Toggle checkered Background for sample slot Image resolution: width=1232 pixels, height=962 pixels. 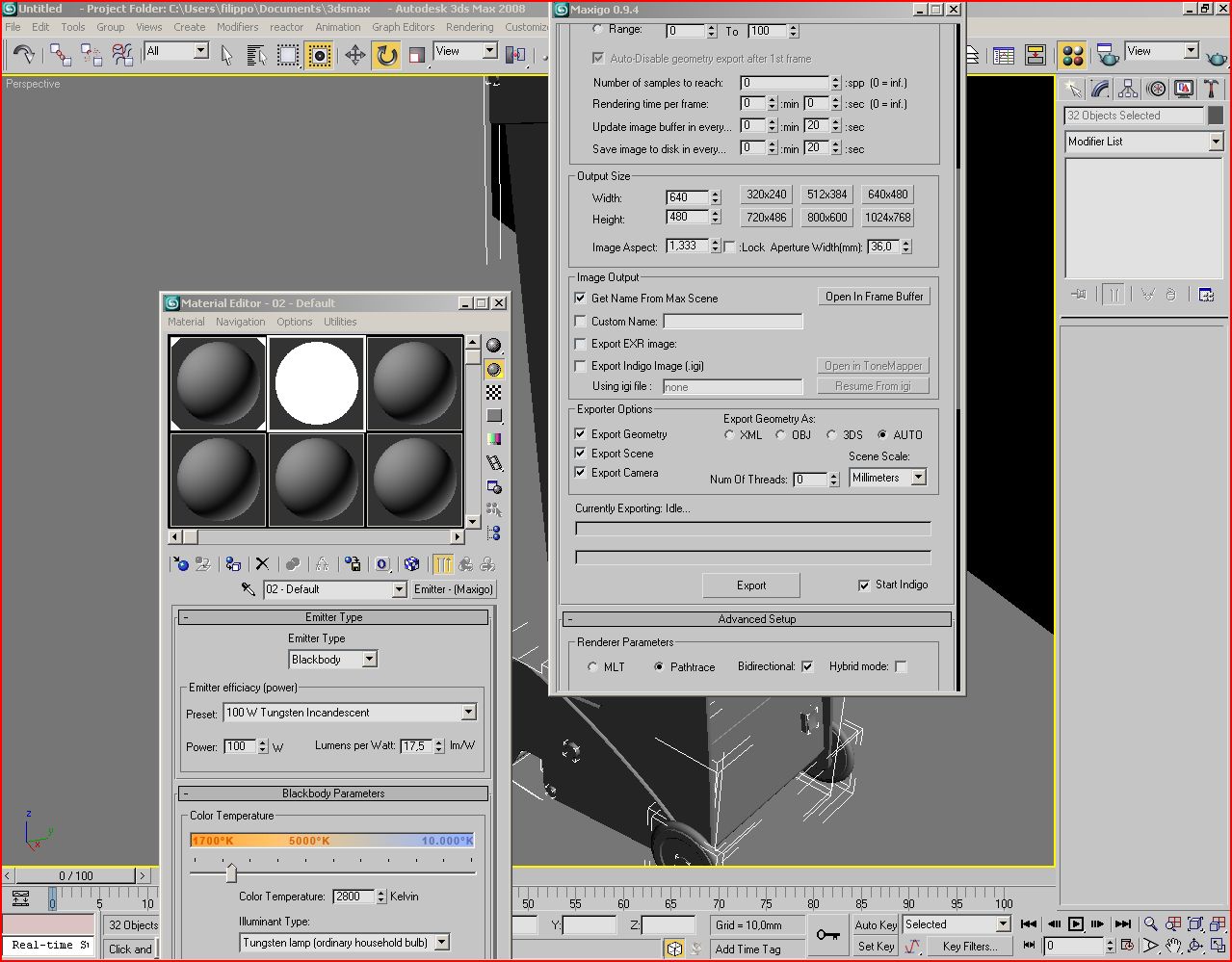point(494,392)
